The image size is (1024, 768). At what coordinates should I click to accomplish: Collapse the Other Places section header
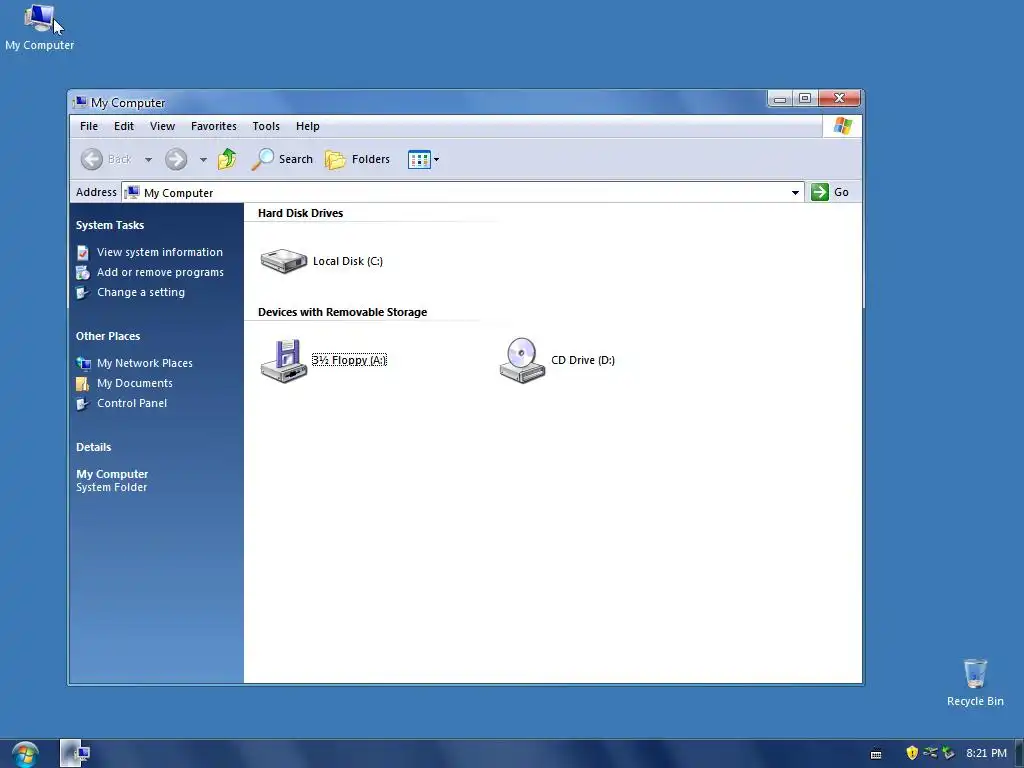pos(108,336)
